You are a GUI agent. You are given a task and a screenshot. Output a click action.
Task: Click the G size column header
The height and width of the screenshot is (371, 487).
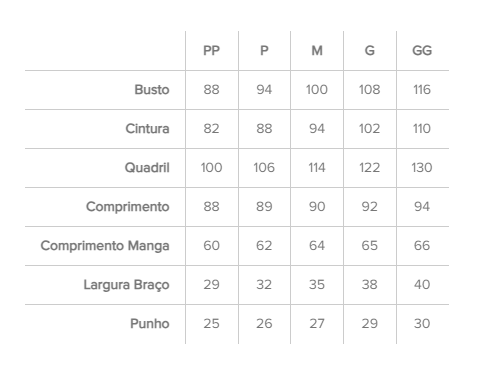tap(369, 51)
